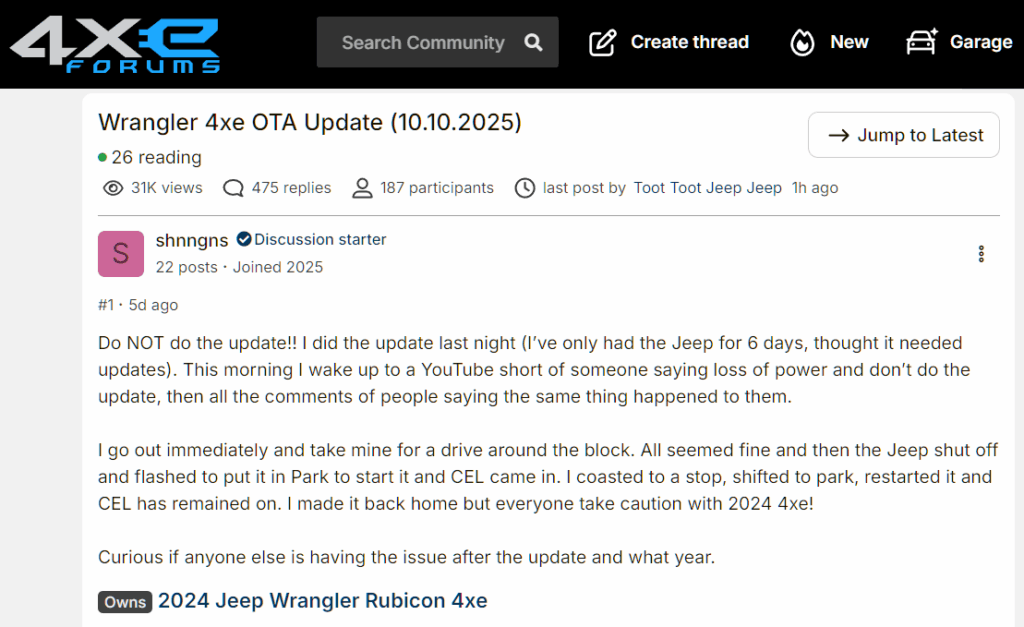
Task: Click the #1 post number link
Action: click(106, 305)
